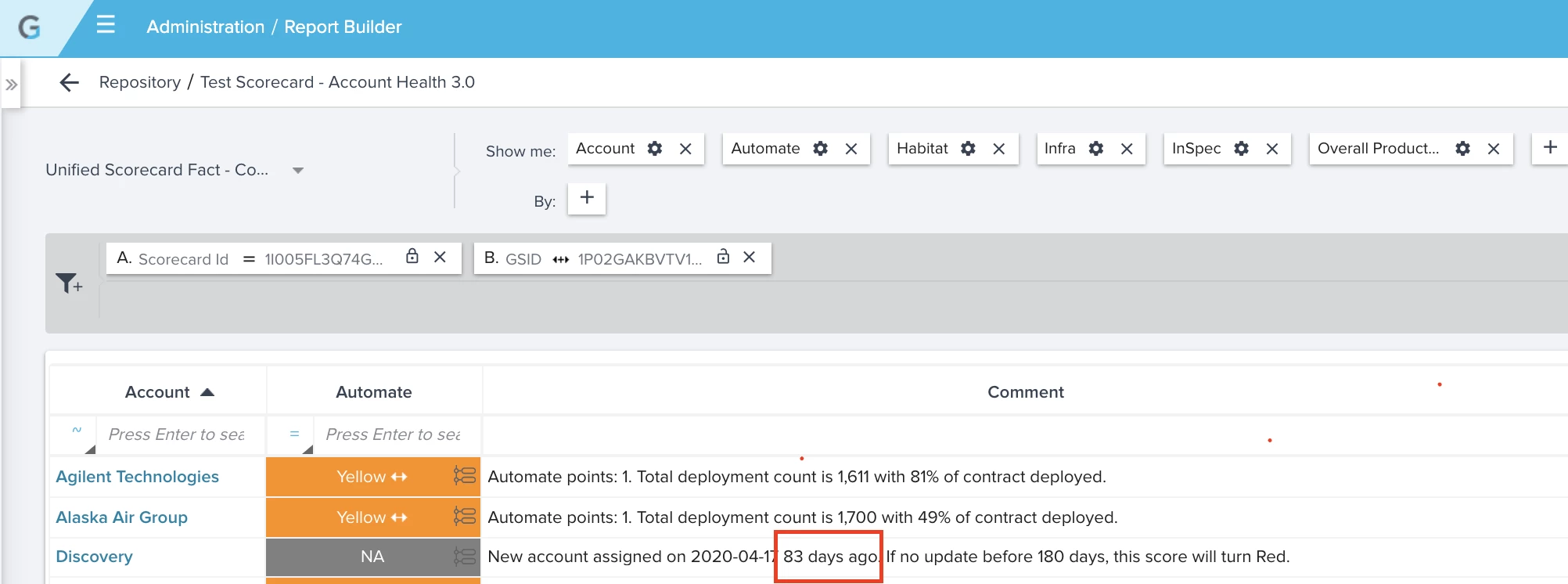The height and width of the screenshot is (584, 1568).
Task: Remove the Overall Product field chip
Action: (1494, 149)
